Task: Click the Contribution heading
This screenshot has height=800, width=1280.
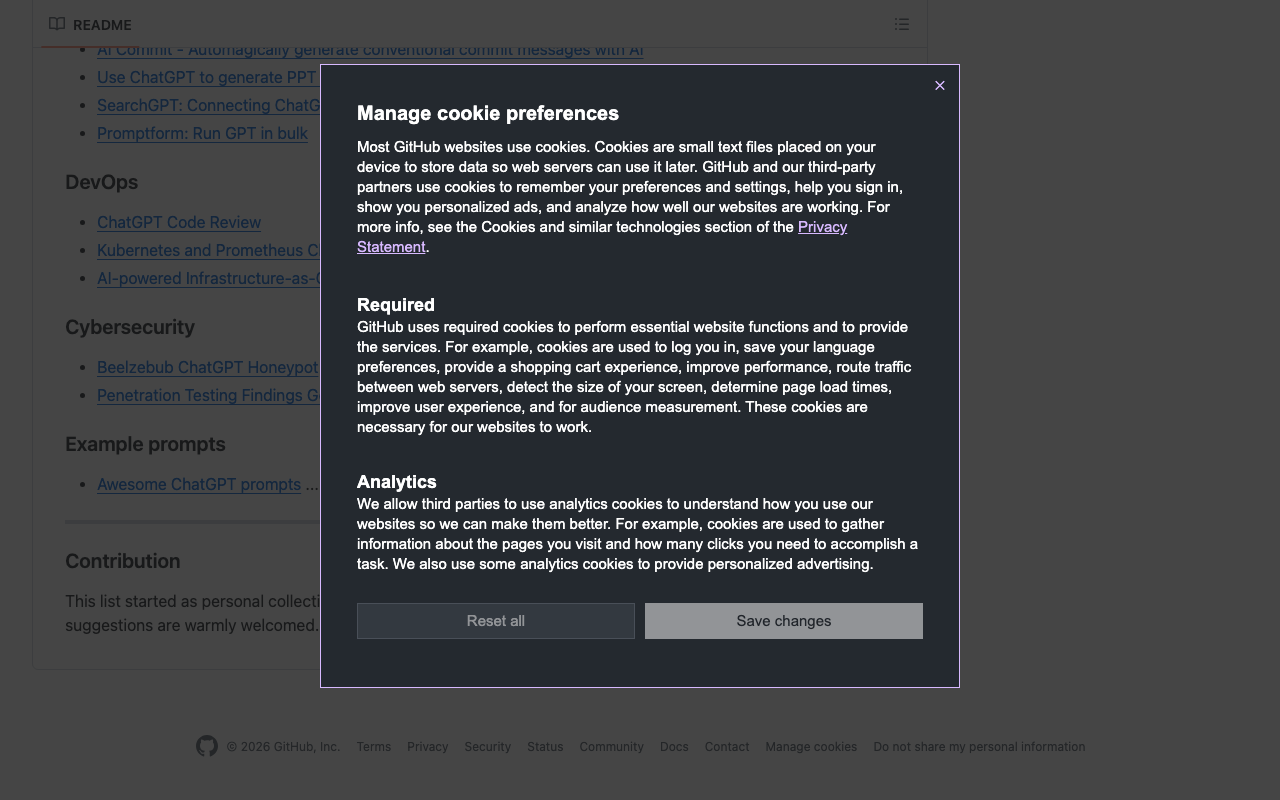Action: click(123, 561)
